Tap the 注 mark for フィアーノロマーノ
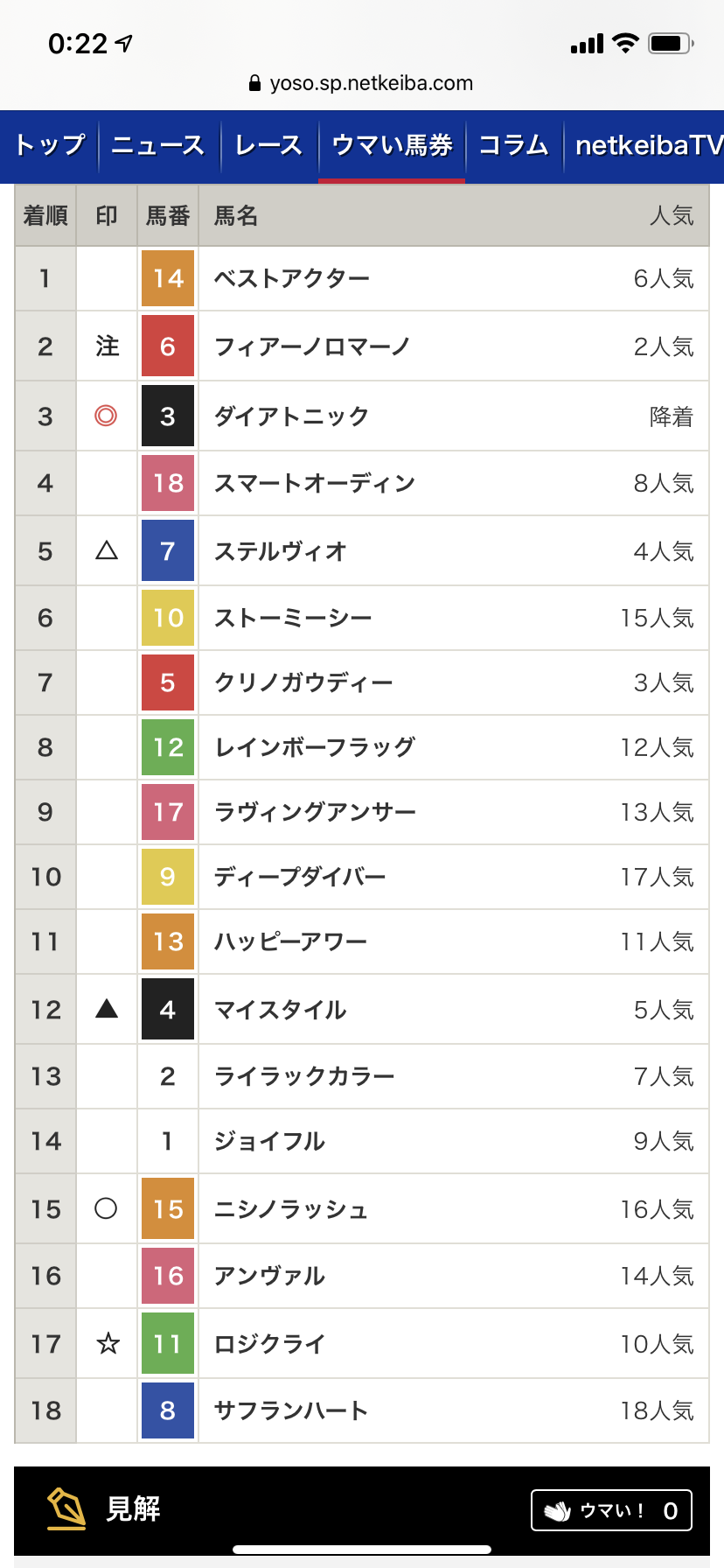The height and width of the screenshot is (1568, 724). 108,346
